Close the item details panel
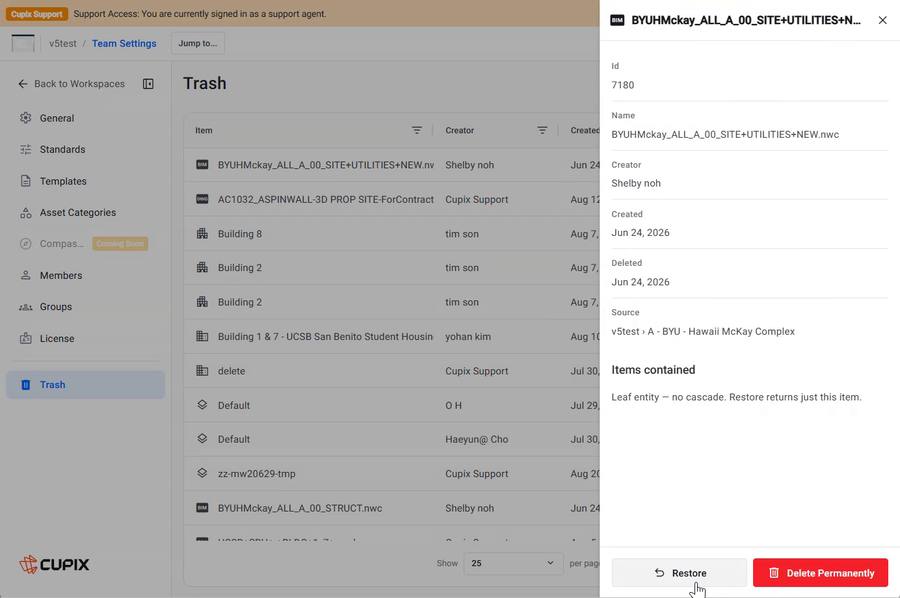 (882, 20)
